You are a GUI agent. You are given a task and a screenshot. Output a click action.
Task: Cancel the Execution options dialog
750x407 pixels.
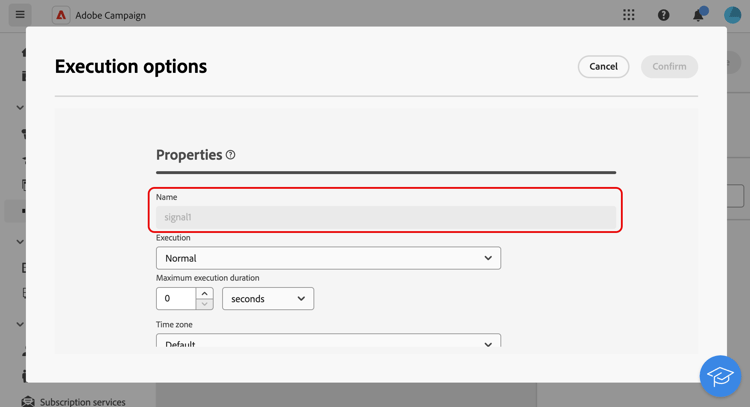click(603, 67)
